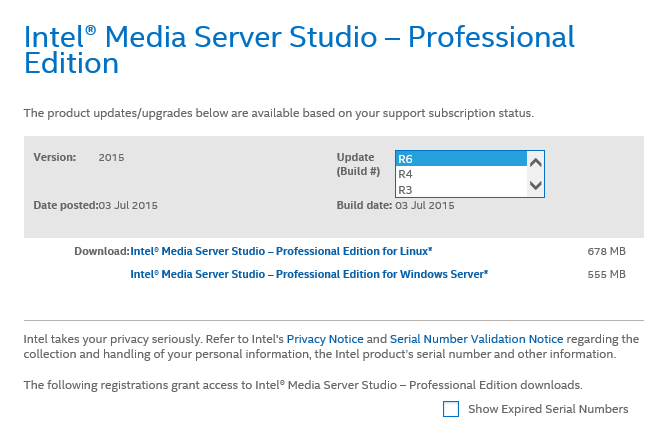Click the Update (Build #) label

pos(358,164)
